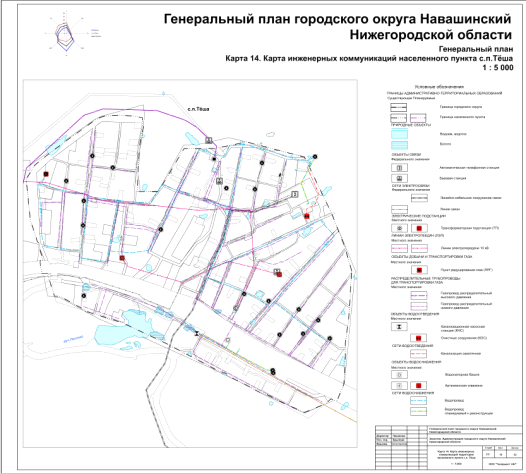Image resolution: width=526 pixels, height=474 pixels.
Task: Click the pink planned settlement boundary legend sample
Action: [x=418, y=118]
